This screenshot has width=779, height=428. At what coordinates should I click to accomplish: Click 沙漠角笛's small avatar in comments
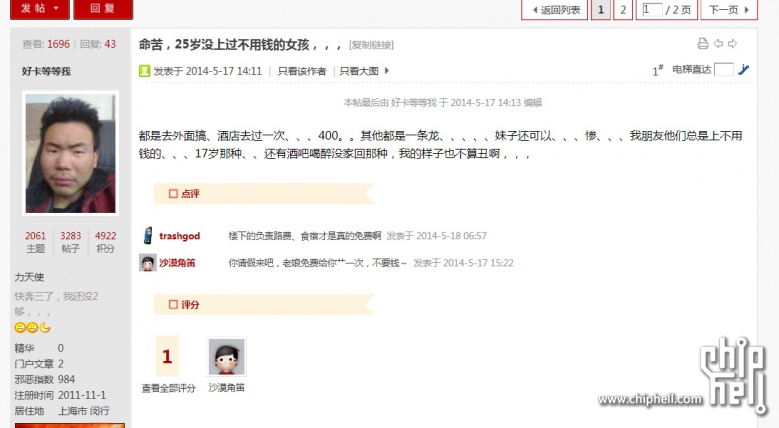coord(148,262)
